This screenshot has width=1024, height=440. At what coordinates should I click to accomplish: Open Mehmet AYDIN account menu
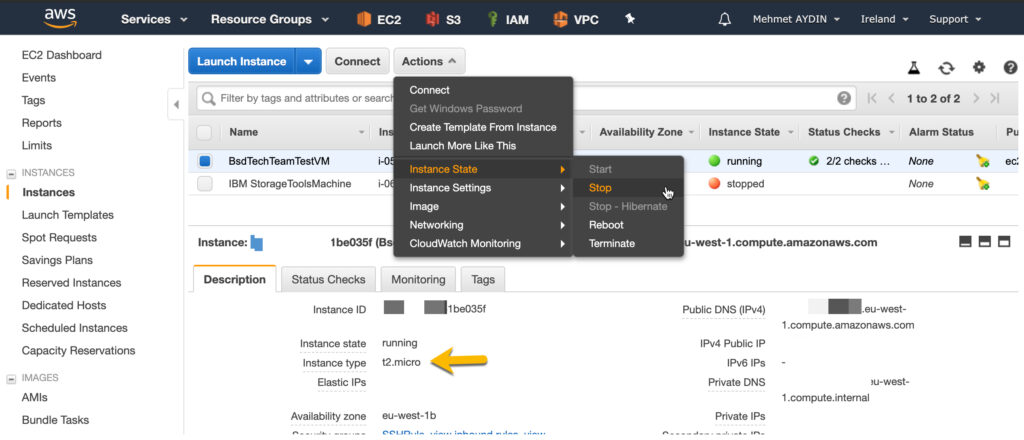(796, 20)
